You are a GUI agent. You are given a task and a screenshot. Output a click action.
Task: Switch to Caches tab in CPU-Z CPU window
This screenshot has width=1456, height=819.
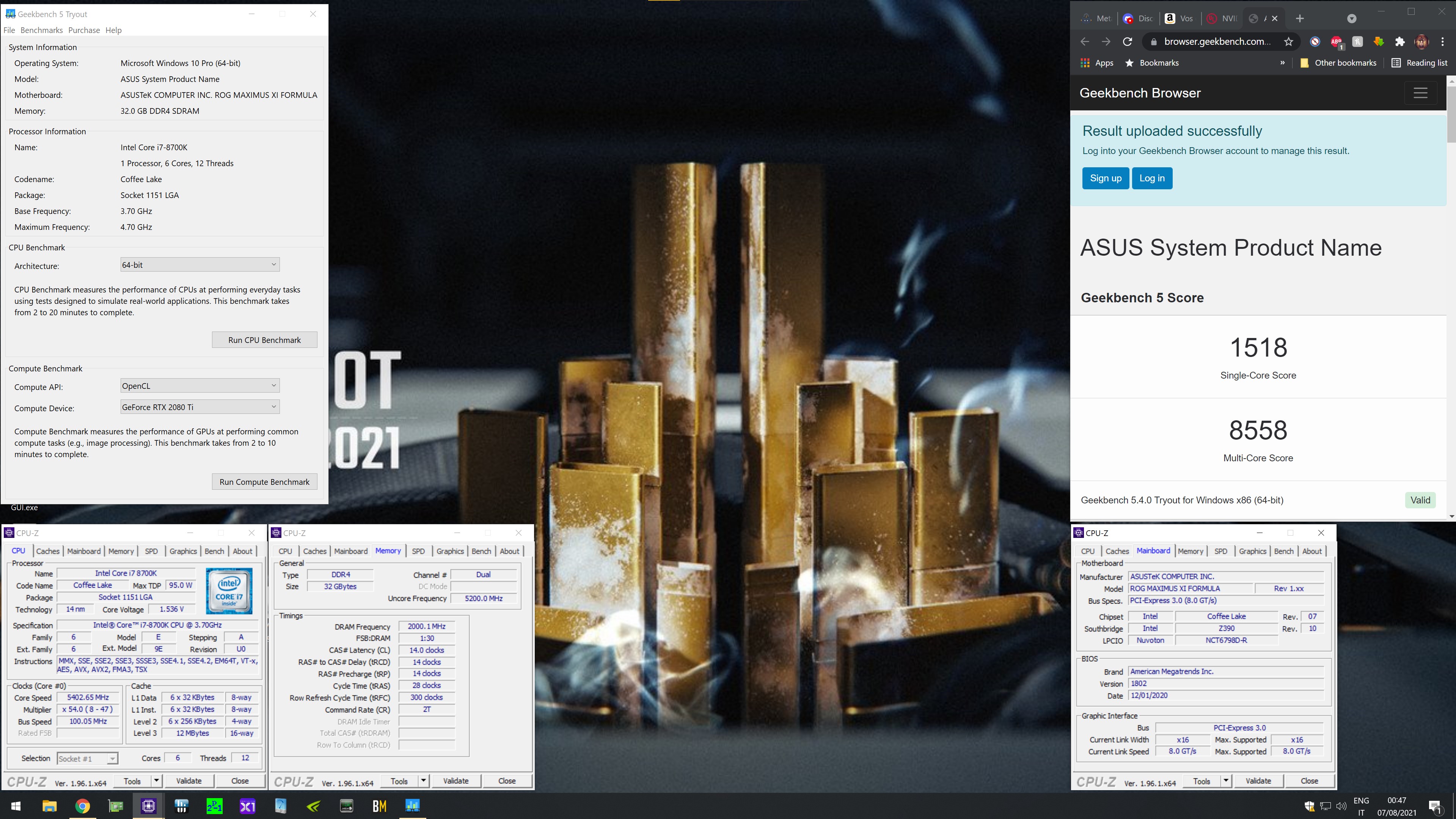(x=48, y=551)
